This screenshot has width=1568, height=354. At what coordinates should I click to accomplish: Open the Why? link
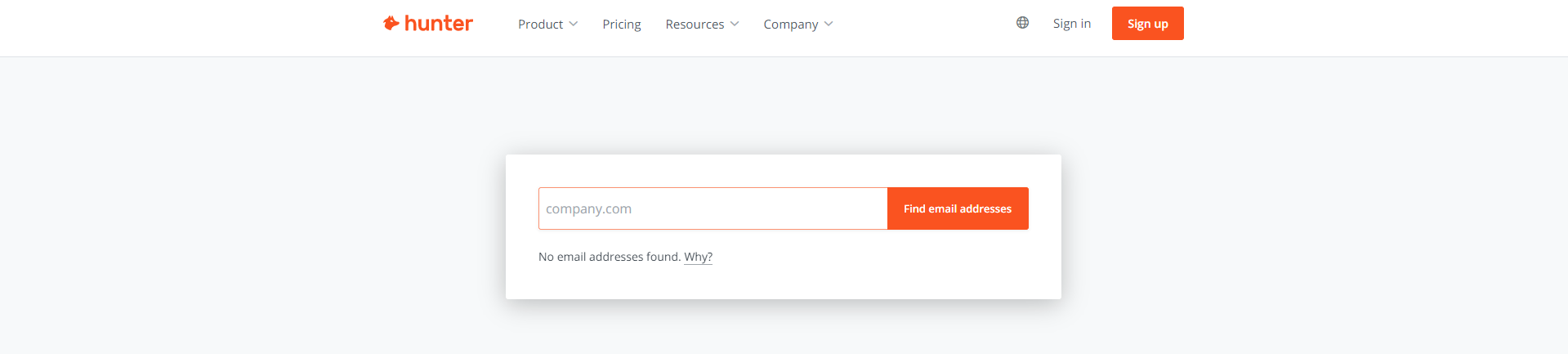pos(698,257)
